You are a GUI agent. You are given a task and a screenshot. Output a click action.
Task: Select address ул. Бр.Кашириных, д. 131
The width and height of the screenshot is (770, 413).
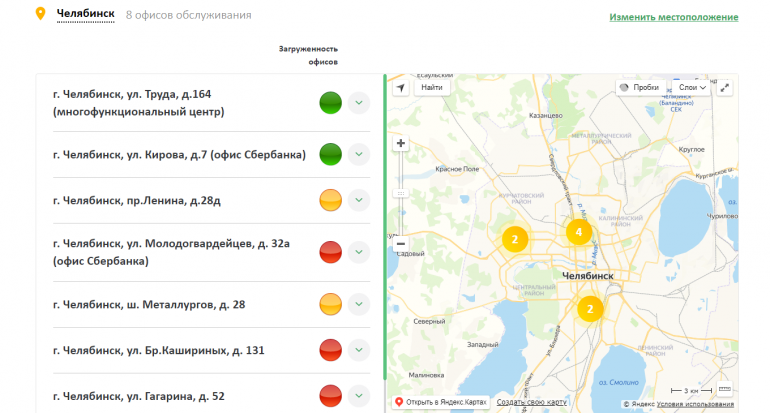click(x=159, y=351)
